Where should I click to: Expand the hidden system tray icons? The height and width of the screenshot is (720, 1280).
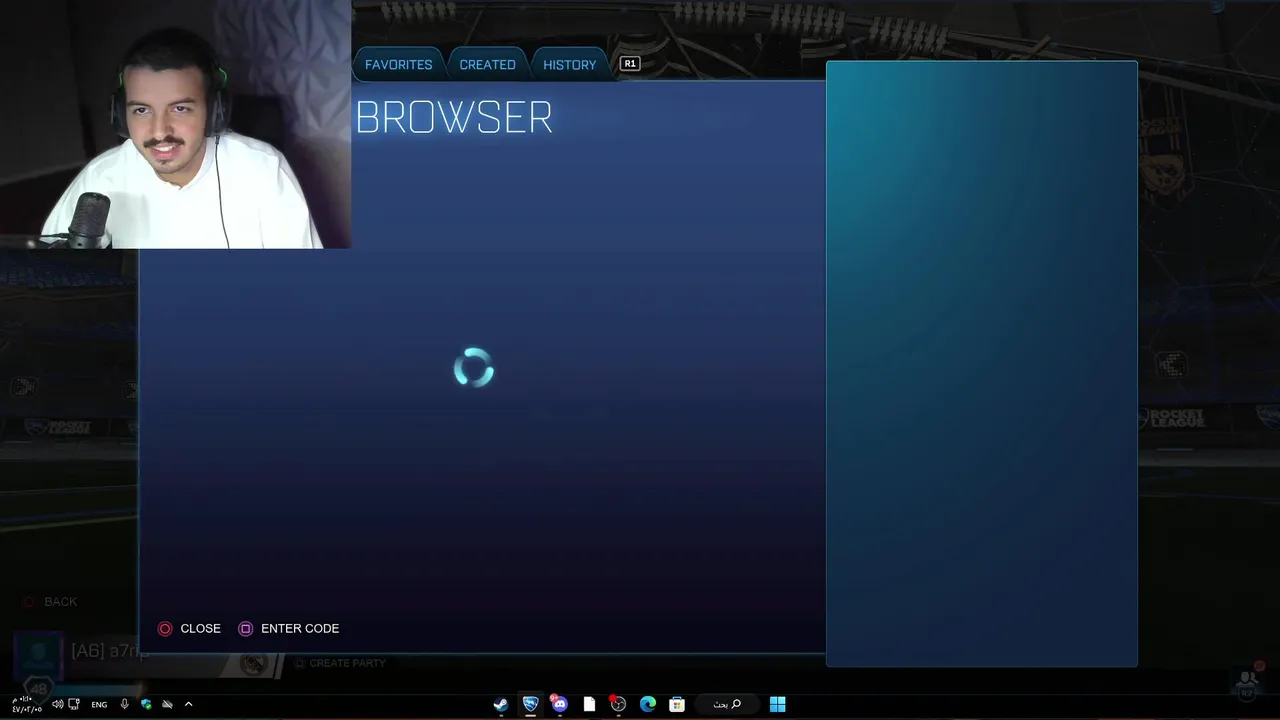click(x=188, y=704)
